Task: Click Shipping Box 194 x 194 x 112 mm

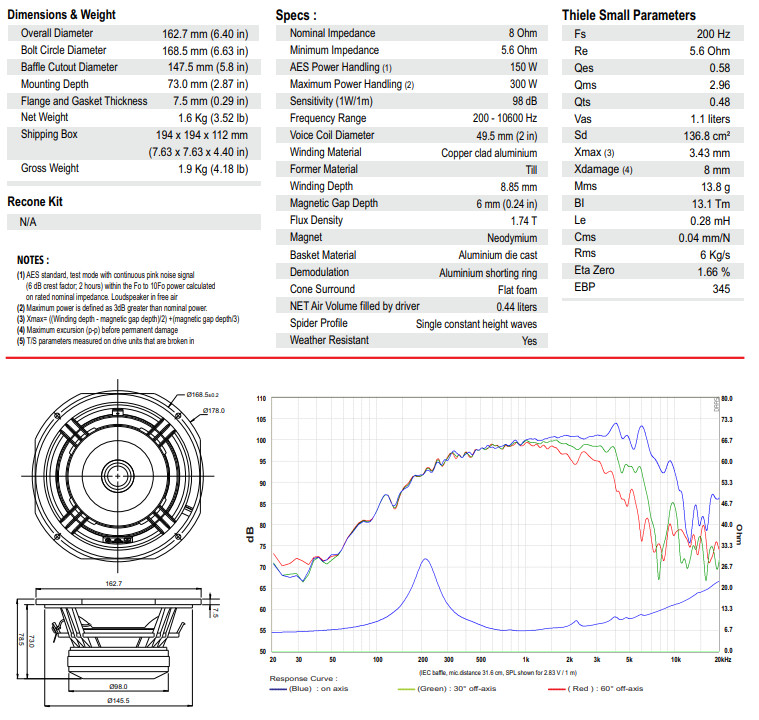Action: (x=201, y=135)
